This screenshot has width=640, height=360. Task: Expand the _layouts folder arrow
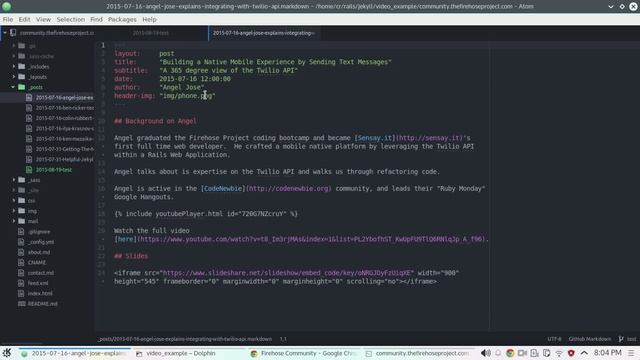pyautogui.click(x=14, y=76)
